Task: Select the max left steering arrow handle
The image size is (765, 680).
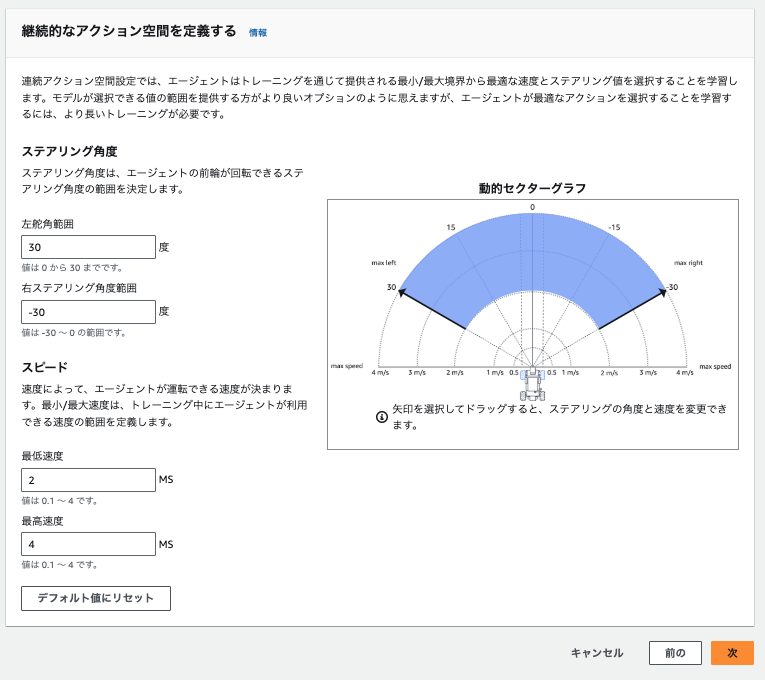Action: coord(402,292)
